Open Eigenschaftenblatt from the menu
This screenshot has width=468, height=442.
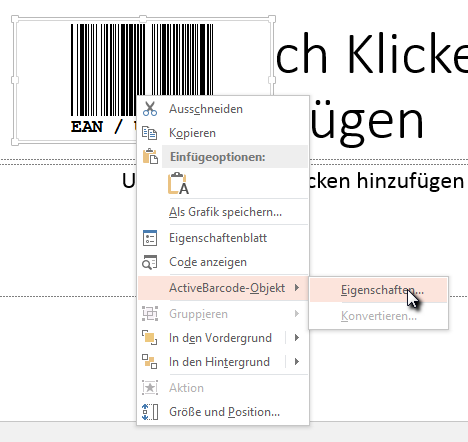click(x=223, y=238)
